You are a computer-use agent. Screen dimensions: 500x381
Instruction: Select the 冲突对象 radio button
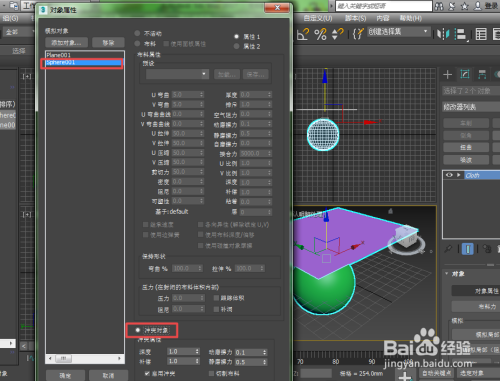coord(138,330)
